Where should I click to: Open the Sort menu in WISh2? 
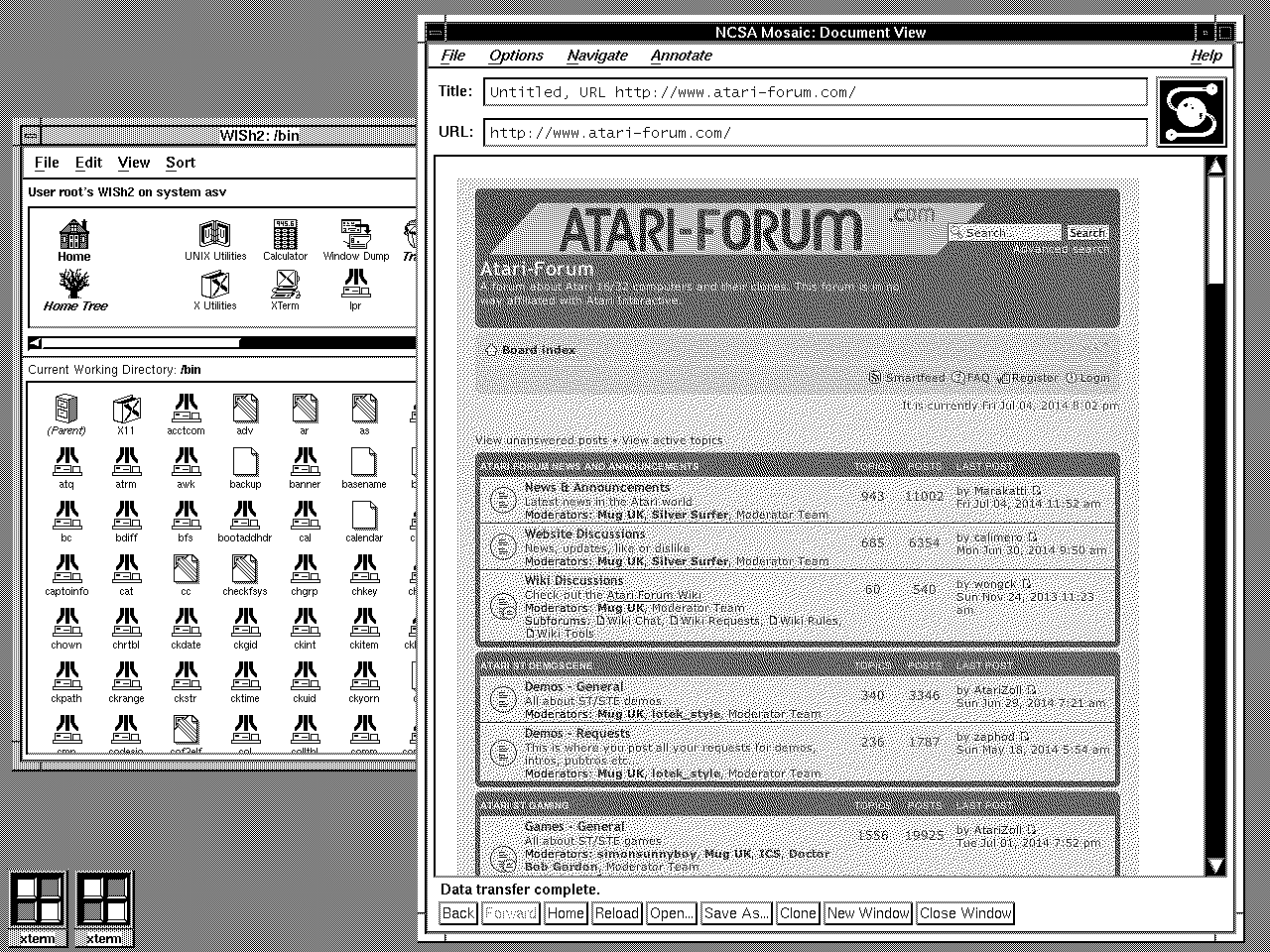tap(181, 162)
